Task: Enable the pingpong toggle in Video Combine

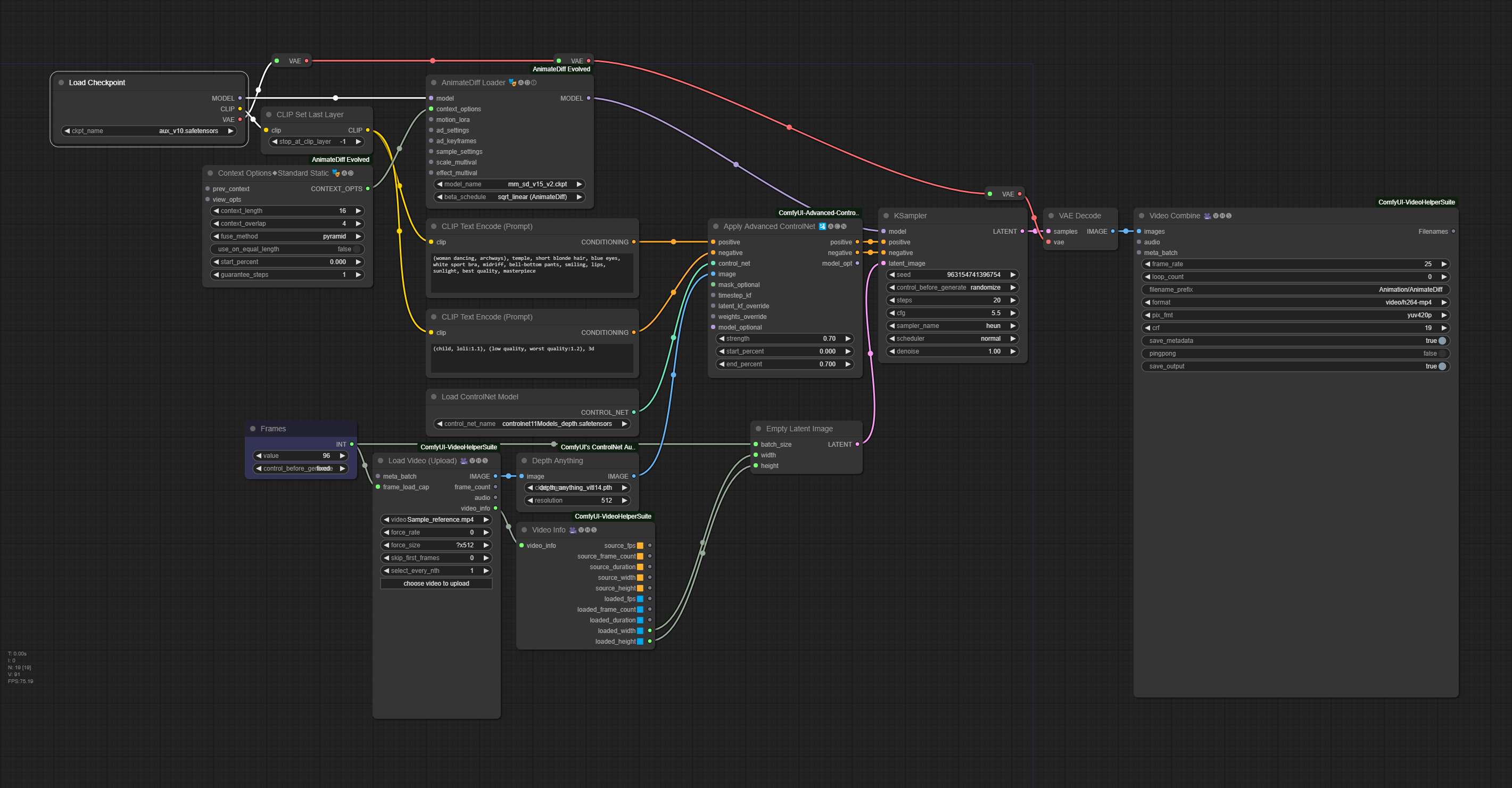Action: [1442, 354]
